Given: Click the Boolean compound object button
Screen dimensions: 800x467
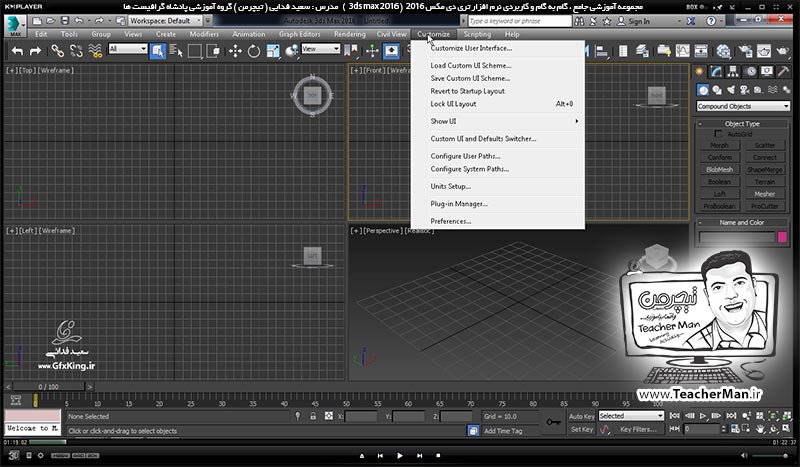Looking at the screenshot, I should 719,182.
